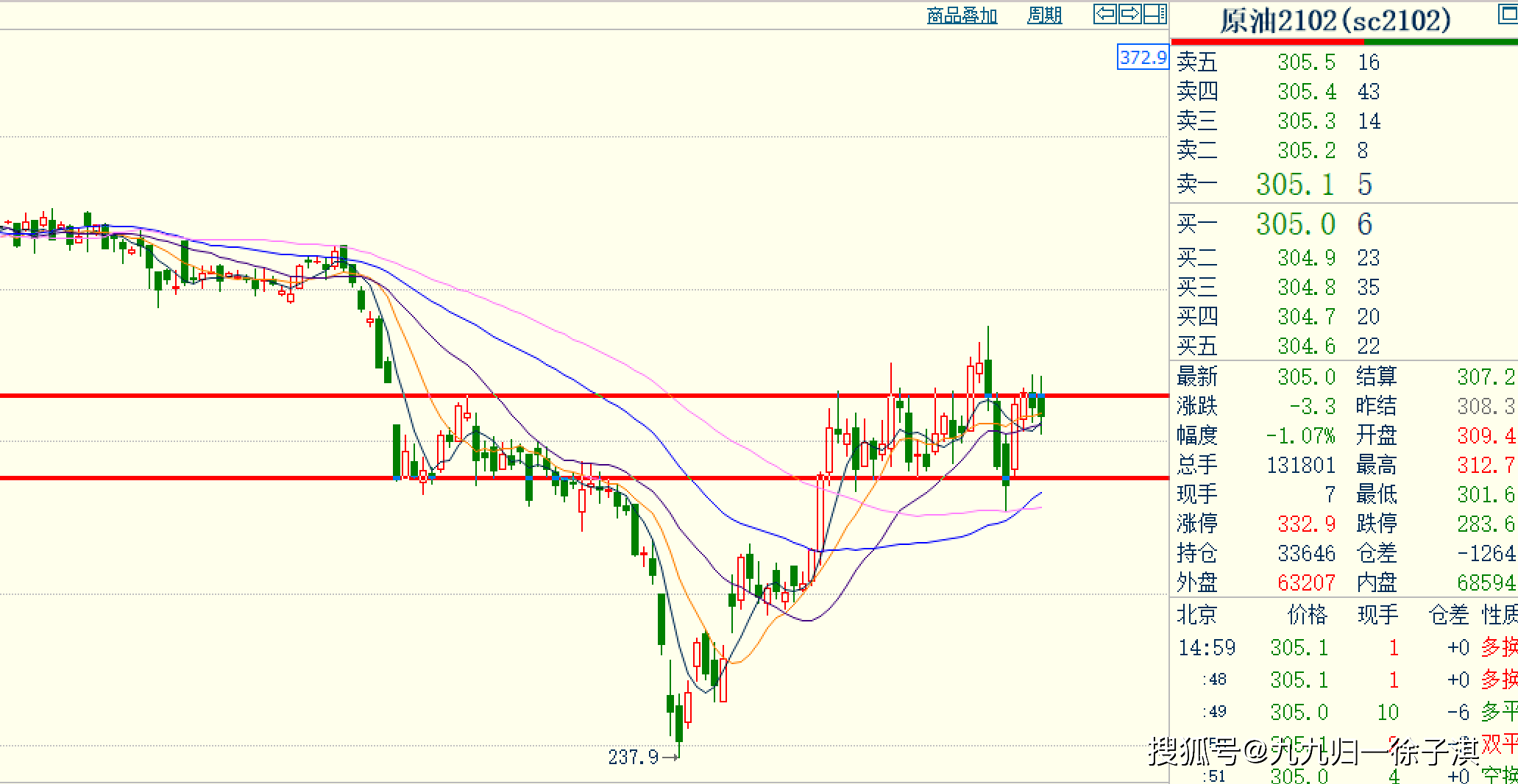Open the 周期 period menu
The width and height of the screenshot is (1518, 784).
(x=1044, y=15)
